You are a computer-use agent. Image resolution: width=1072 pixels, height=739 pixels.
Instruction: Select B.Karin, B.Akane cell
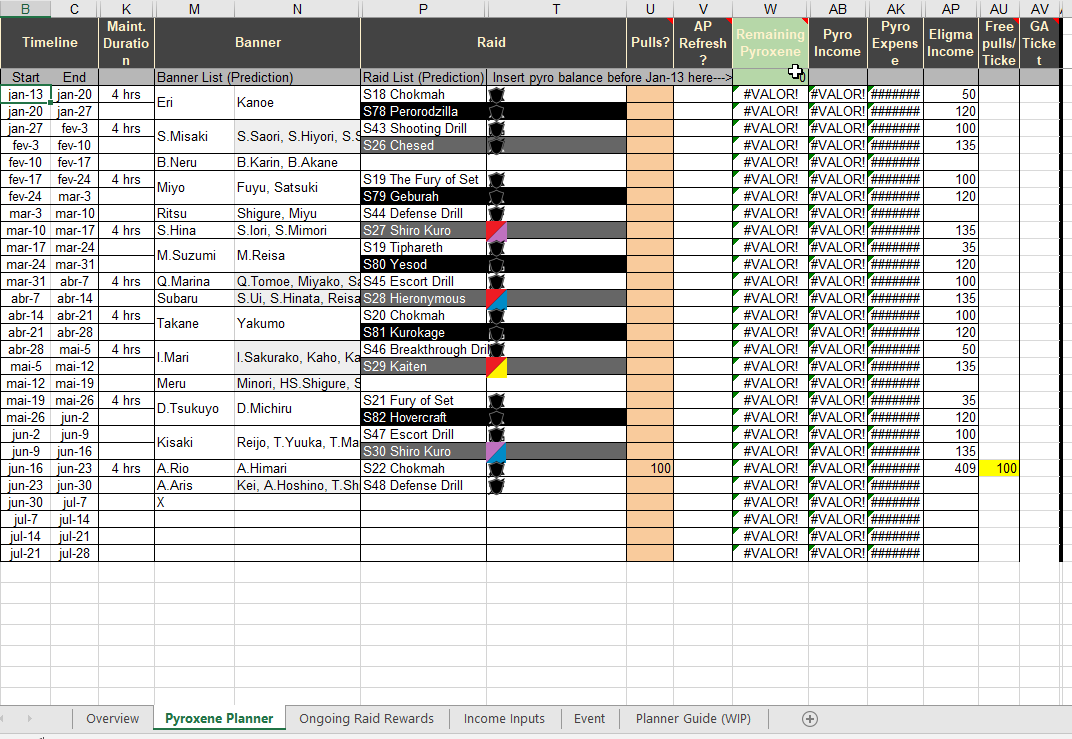pos(297,162)
